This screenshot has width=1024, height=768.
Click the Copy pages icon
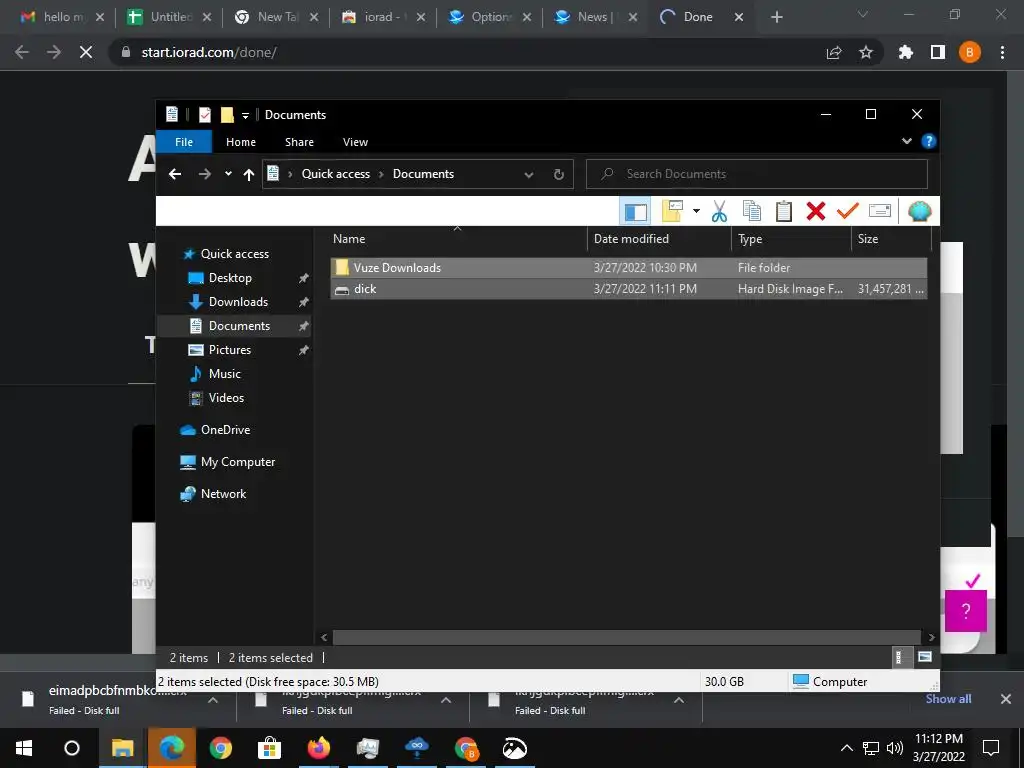[752, 212]
